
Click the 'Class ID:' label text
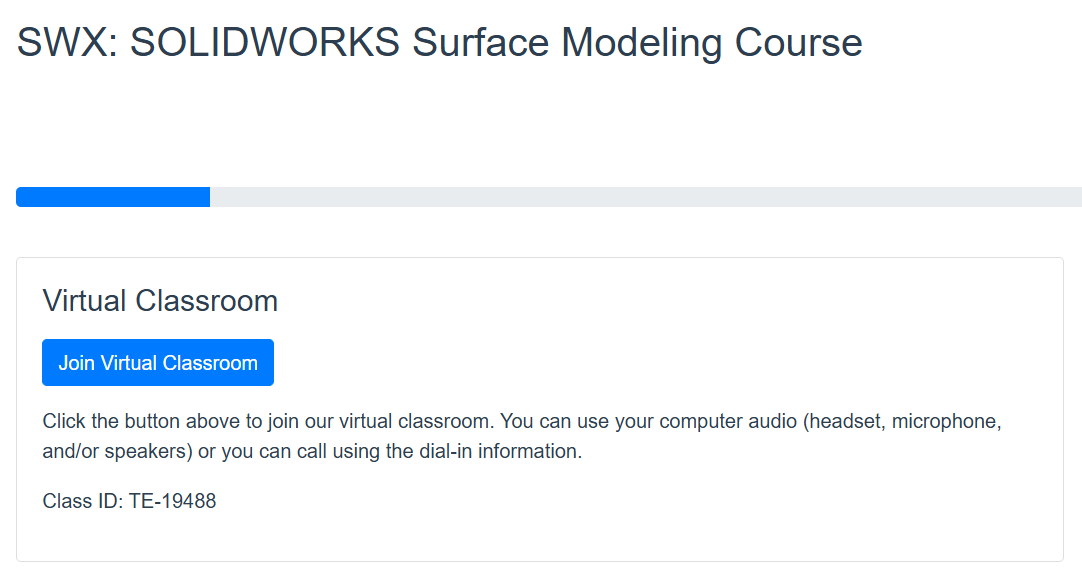coord(82,501)
